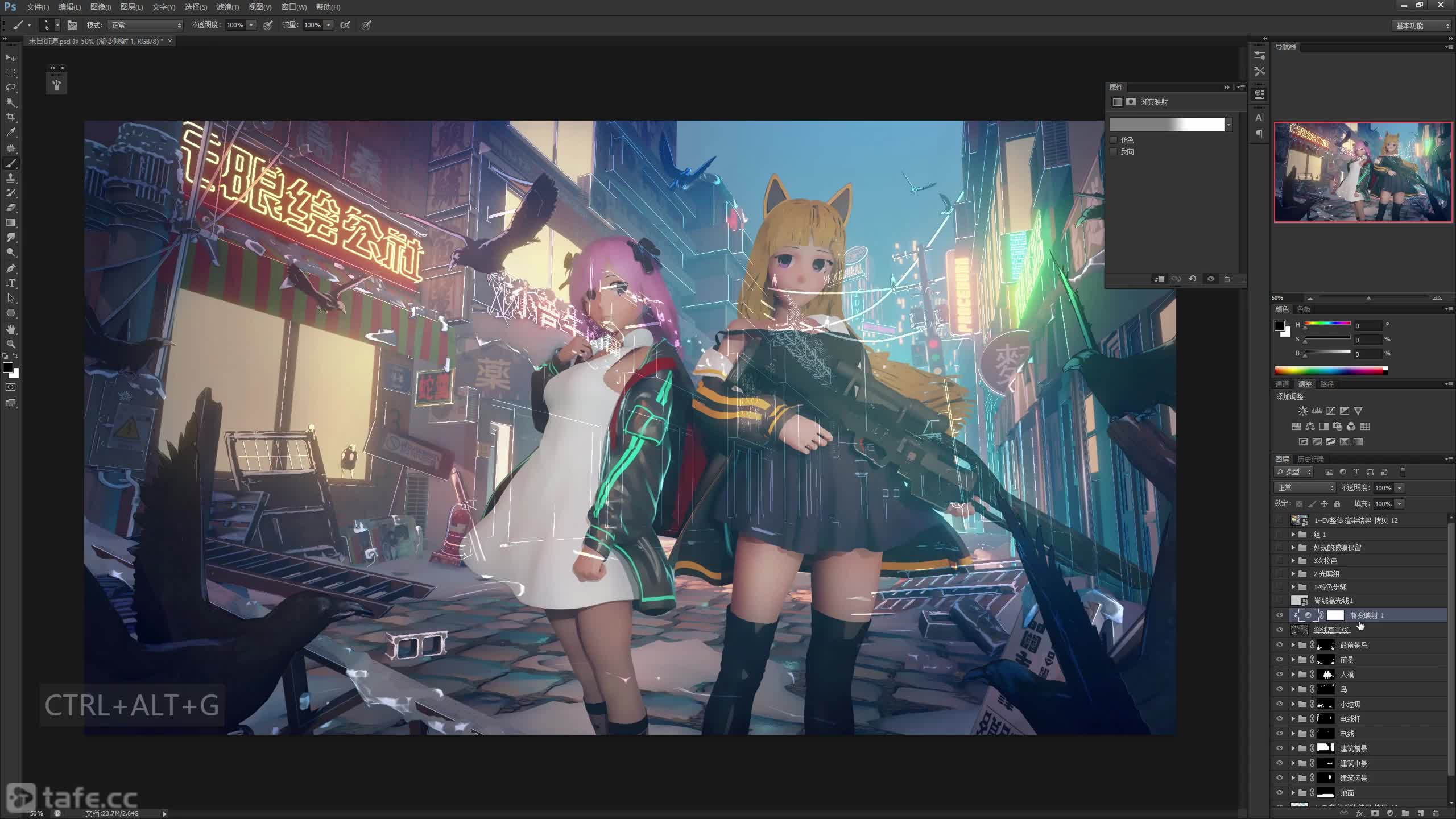Open the 文件(F) menu
Screen dimensions: 1456x819
(x=38, y=7)
